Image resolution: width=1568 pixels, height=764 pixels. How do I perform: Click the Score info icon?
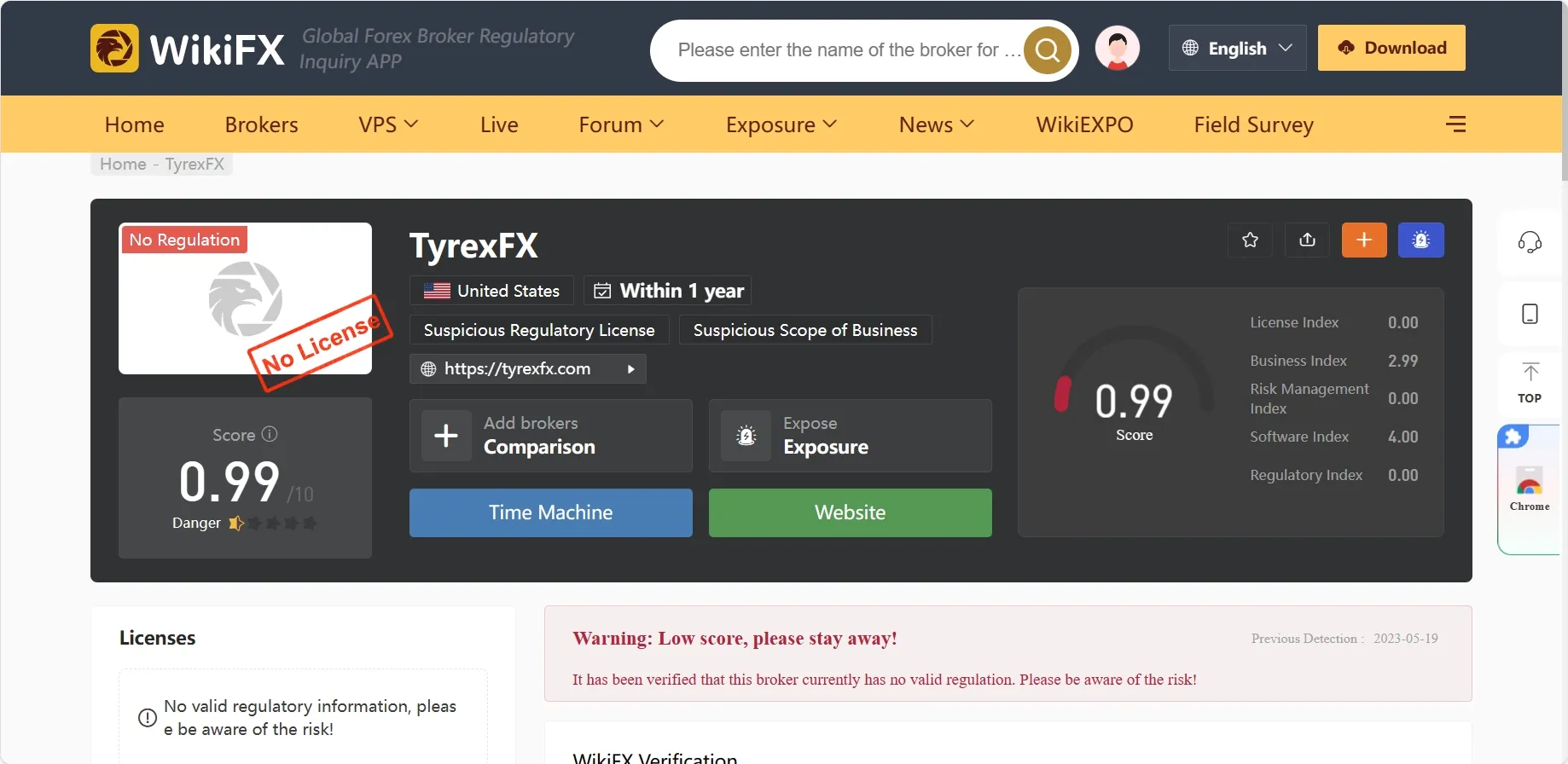tap(270, 434)
